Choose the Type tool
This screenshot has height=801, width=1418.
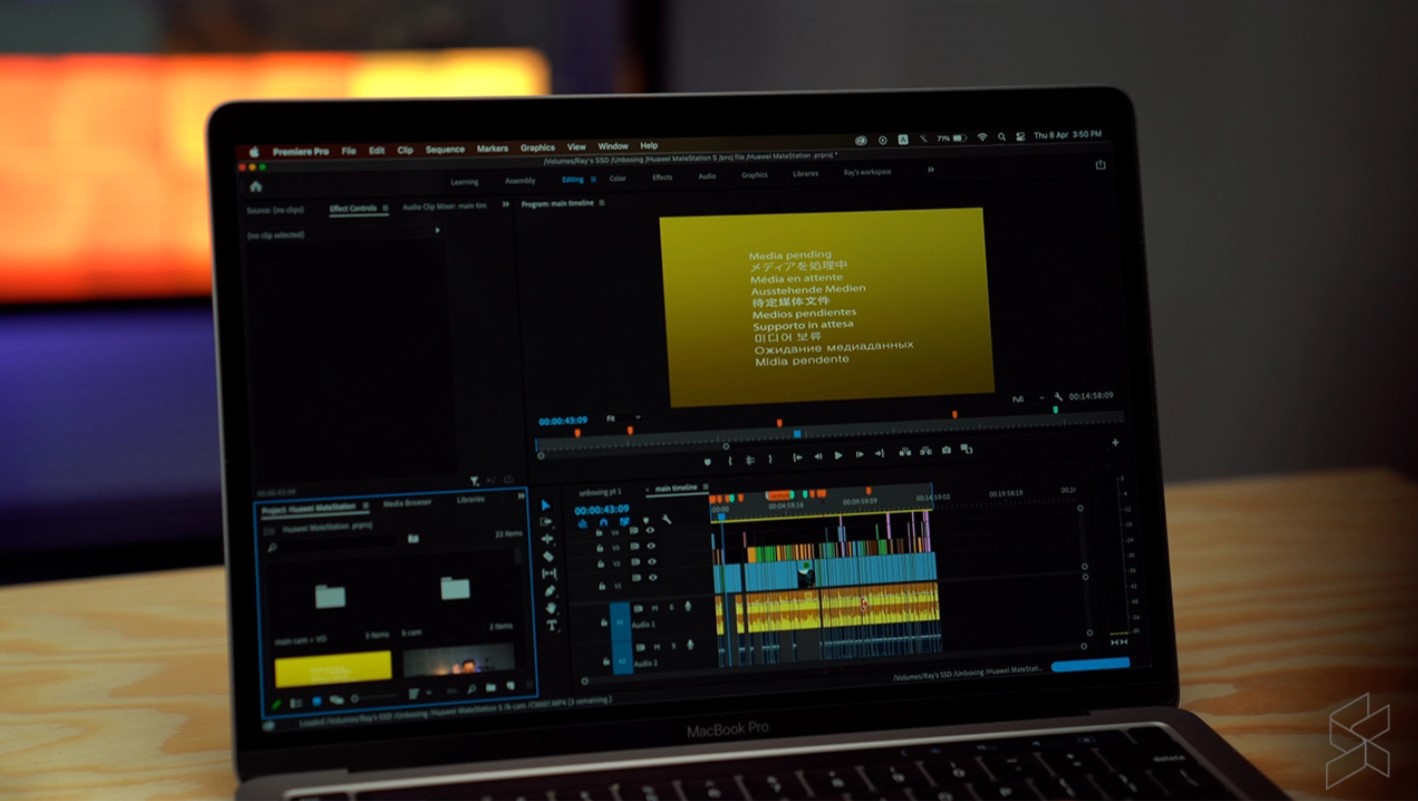click(x=551, y=625)
